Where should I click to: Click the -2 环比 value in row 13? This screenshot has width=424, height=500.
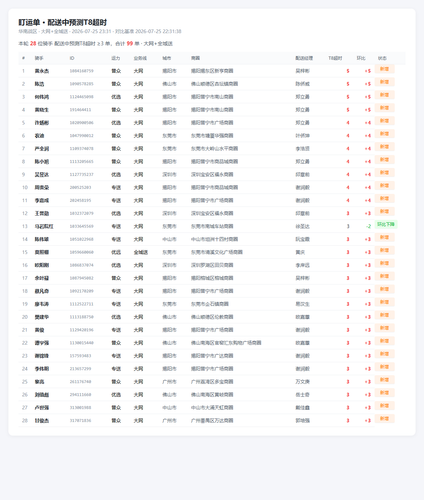coord(368,226)
